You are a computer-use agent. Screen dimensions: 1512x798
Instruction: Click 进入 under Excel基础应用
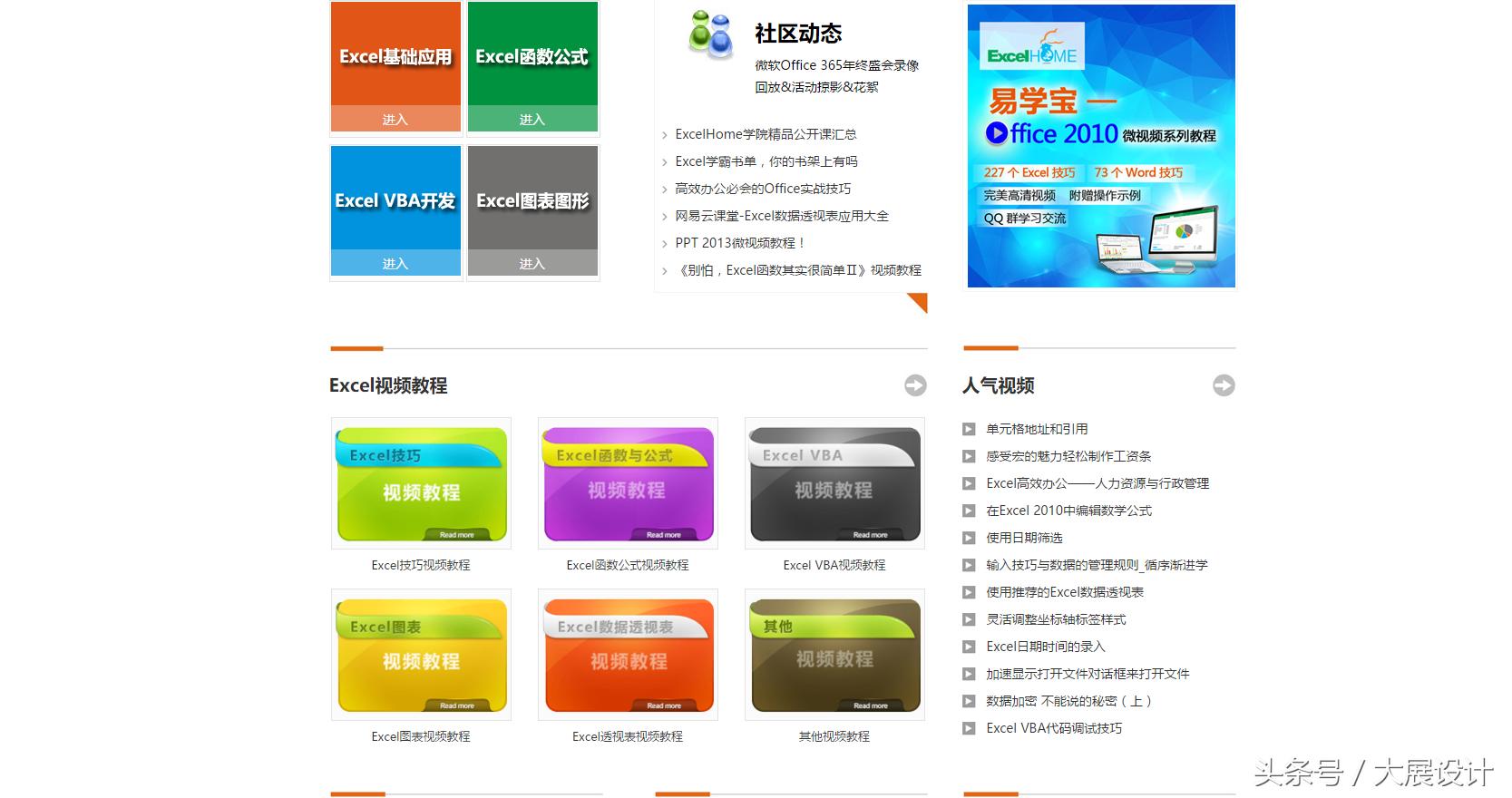click(395, 119)
